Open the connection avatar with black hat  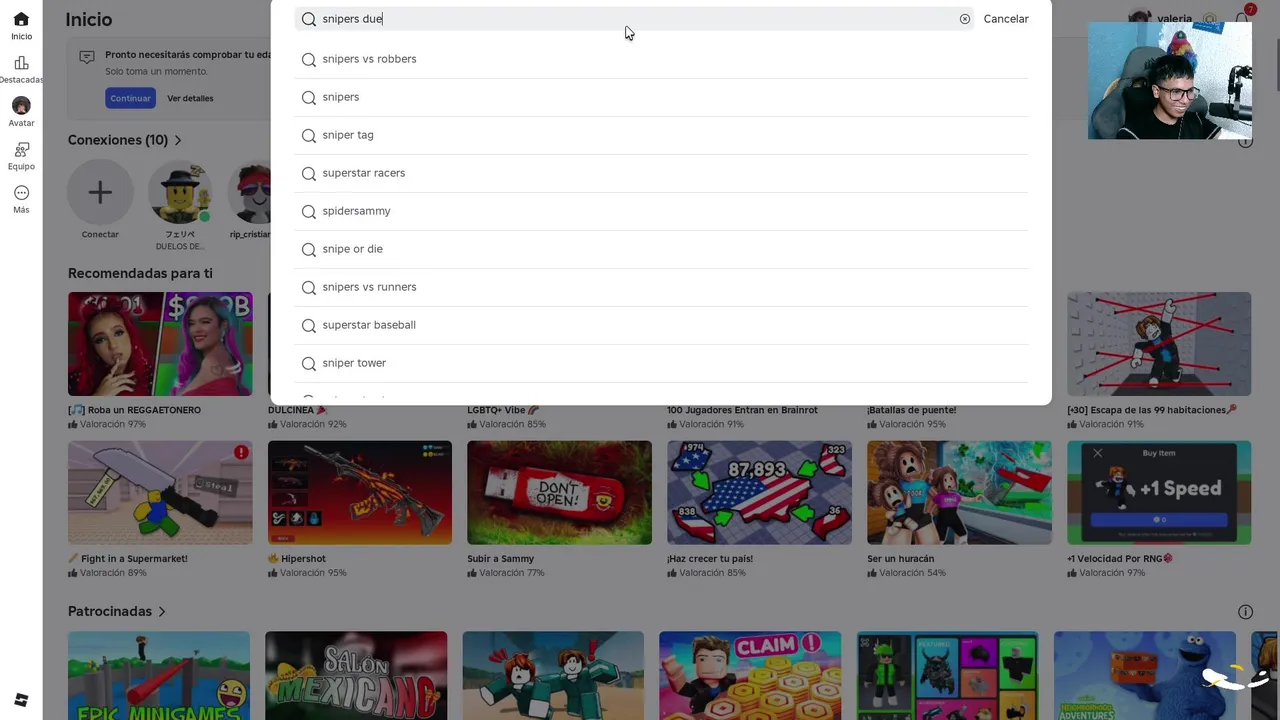tap(180, 192)
